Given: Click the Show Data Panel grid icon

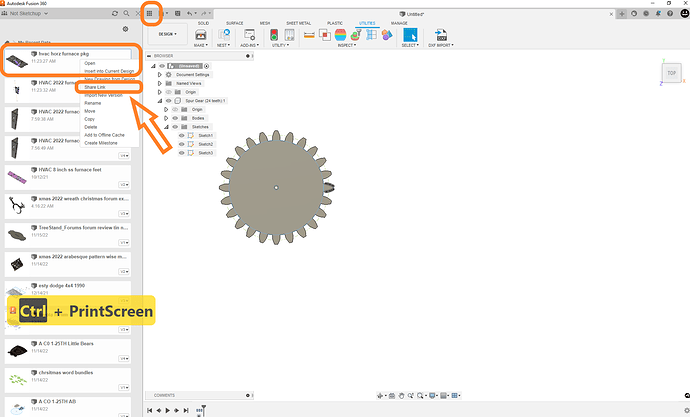Looking at the screenshot, I should (x=152, y=13).
